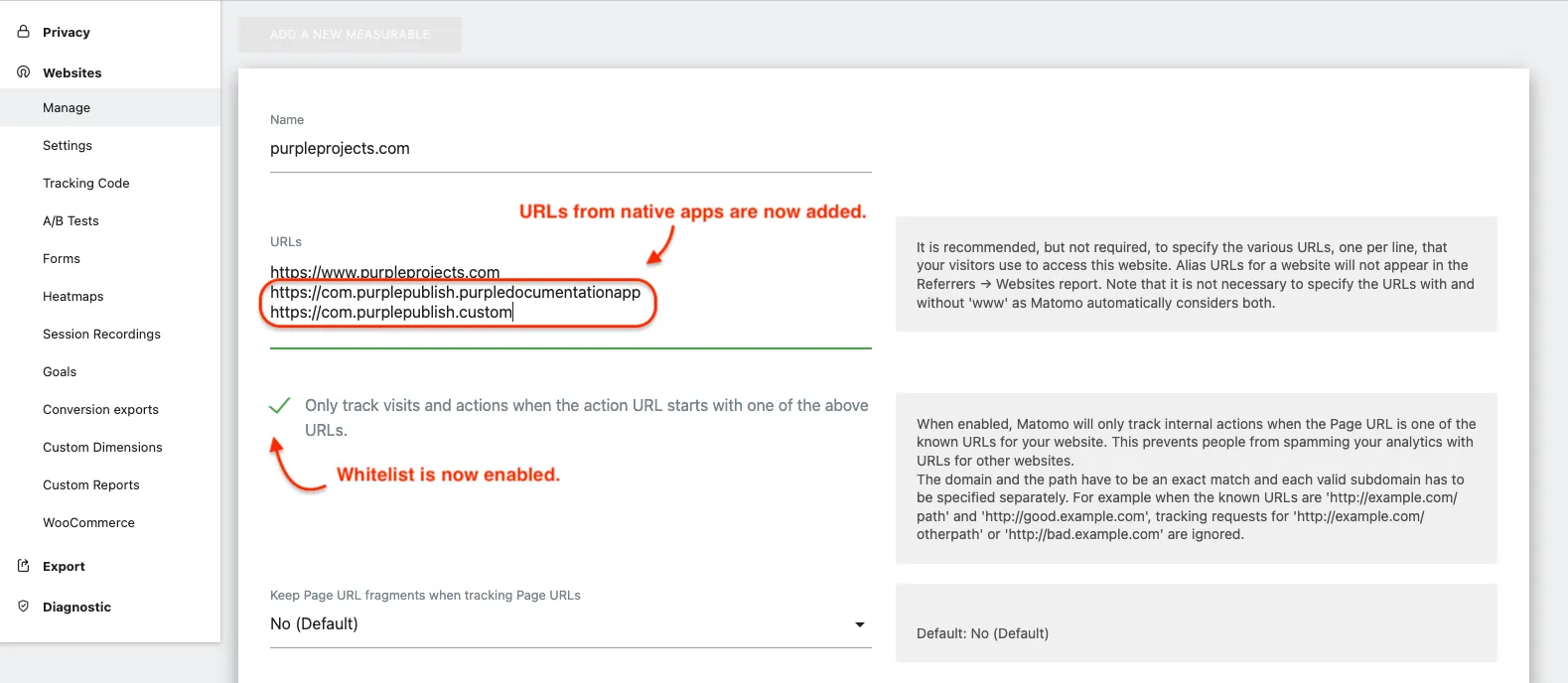1568x683 pixels.
Task: Open Custom Dimensions page
Action: 102,447
